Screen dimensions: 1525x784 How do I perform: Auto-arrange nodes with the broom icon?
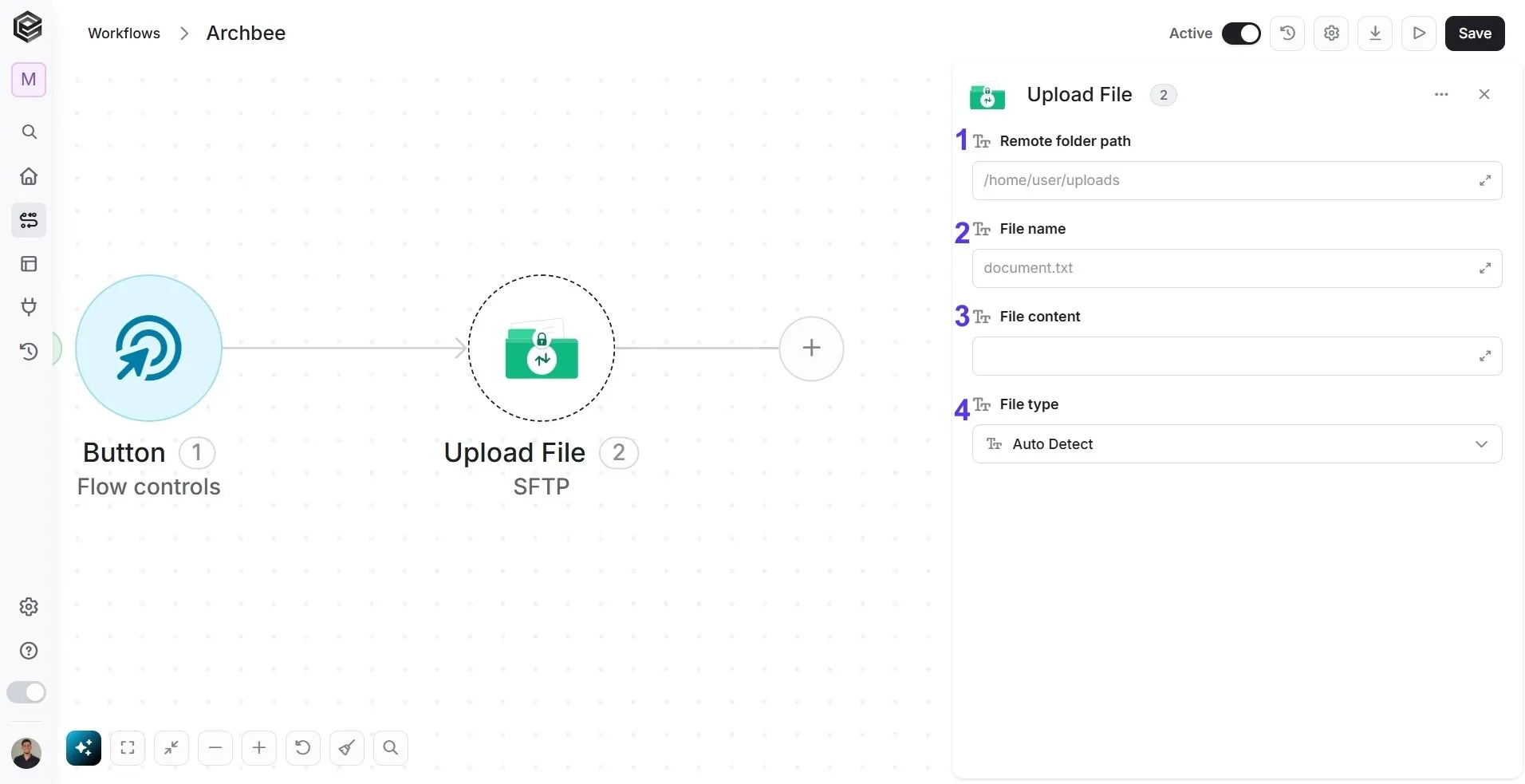(x=347, y=748)
